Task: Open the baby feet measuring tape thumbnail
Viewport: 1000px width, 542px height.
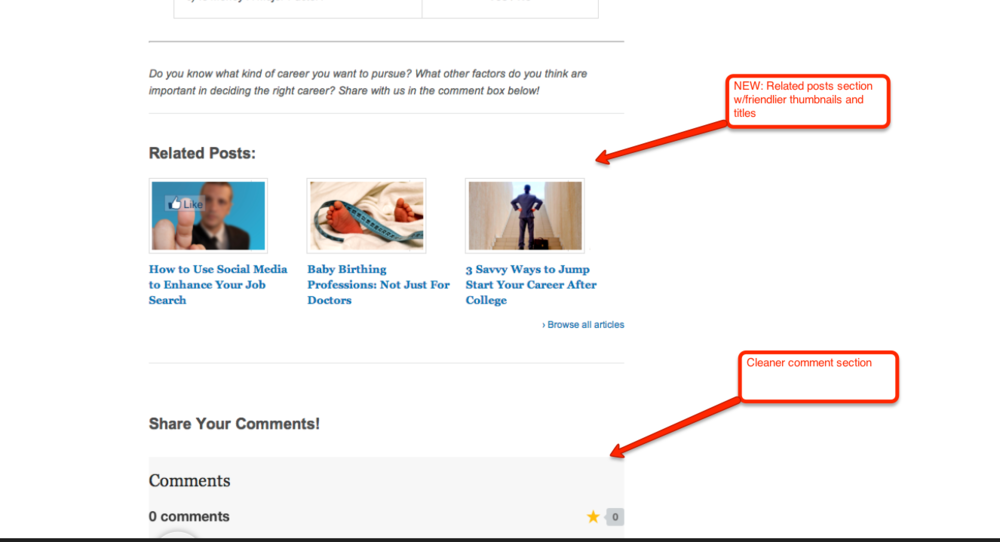Action: click(x=366, y=215)
